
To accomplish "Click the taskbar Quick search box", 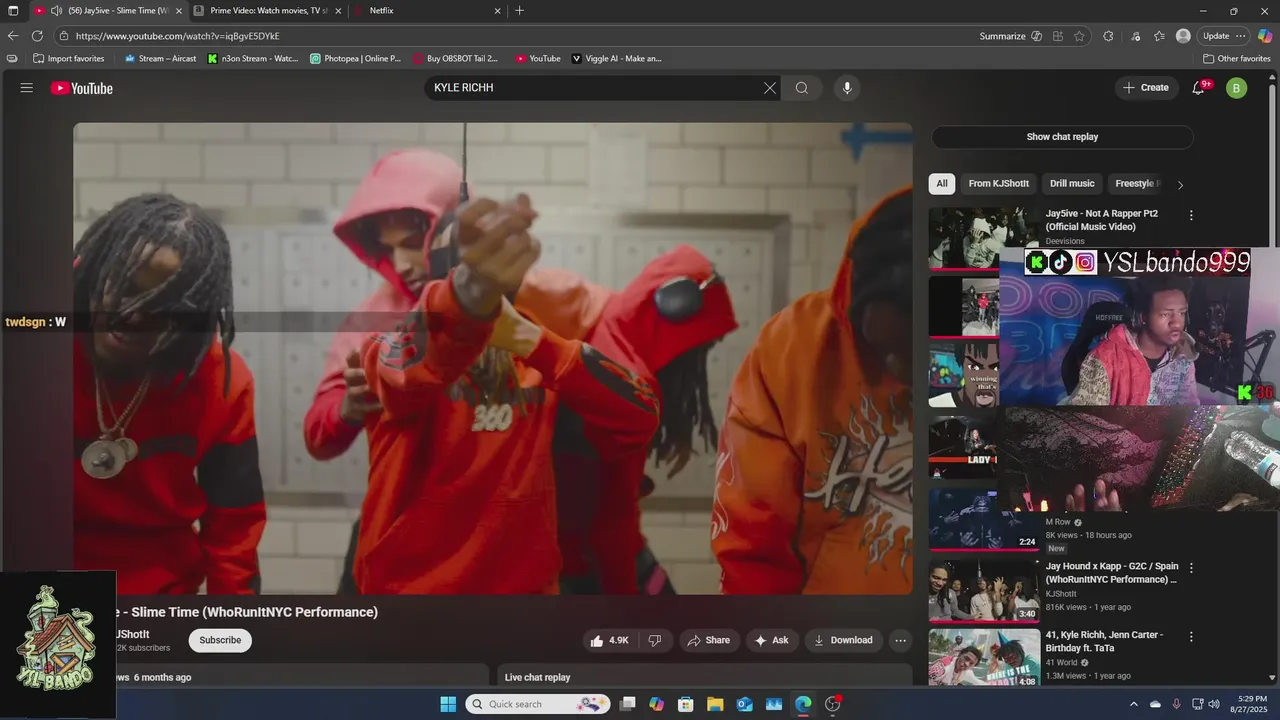I will coord(537,704).
